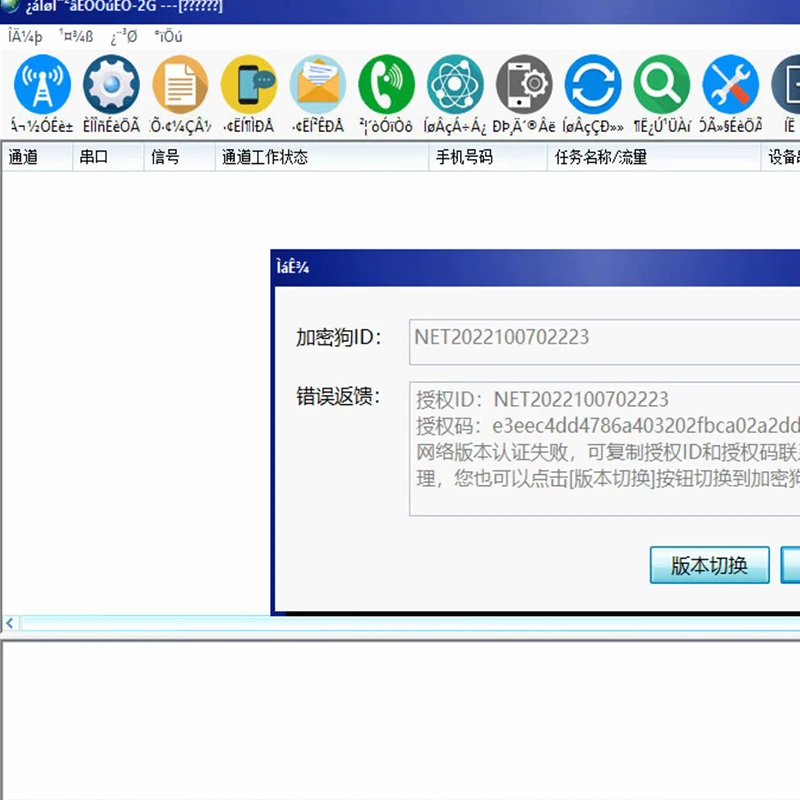This screenshot has width=800, height=800.
Task: Open the third menu bar item
Action: (x=124, y=37)
